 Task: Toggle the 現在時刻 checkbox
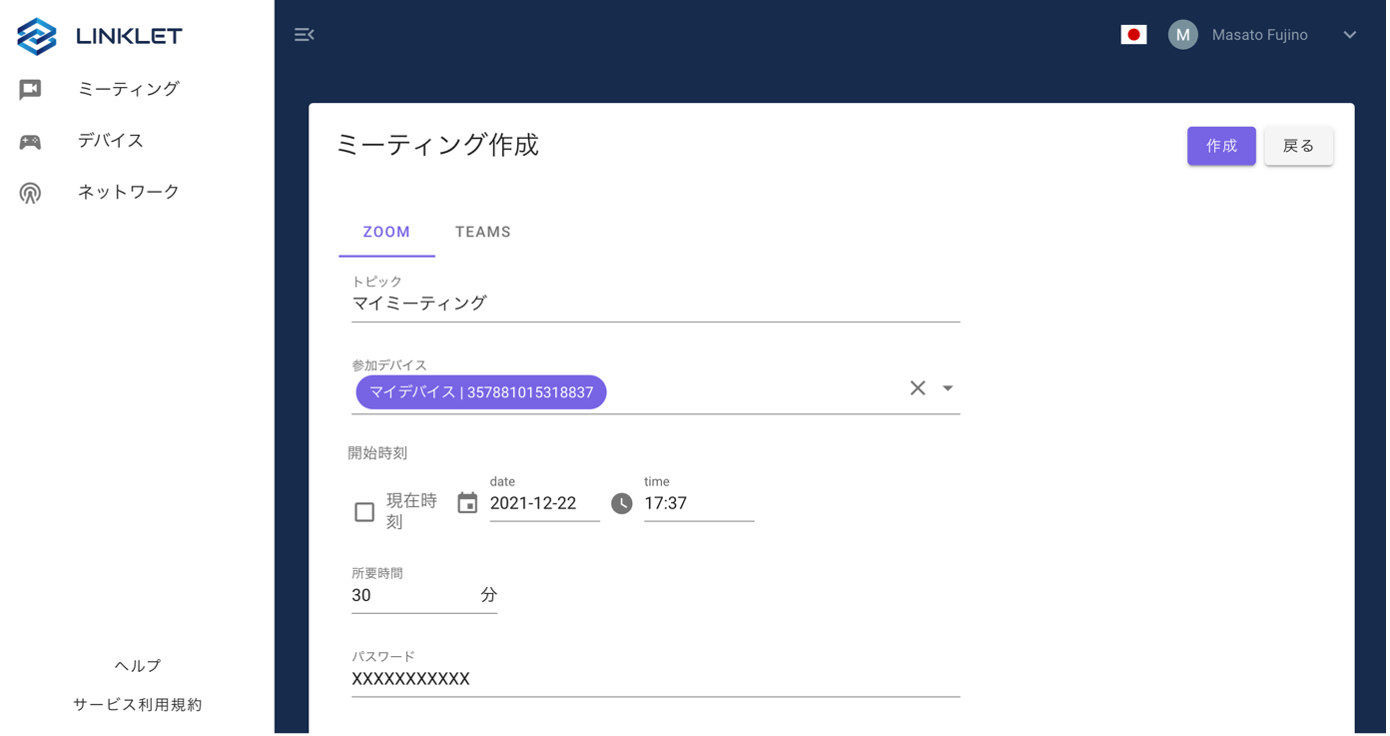(x=365, y=512)
